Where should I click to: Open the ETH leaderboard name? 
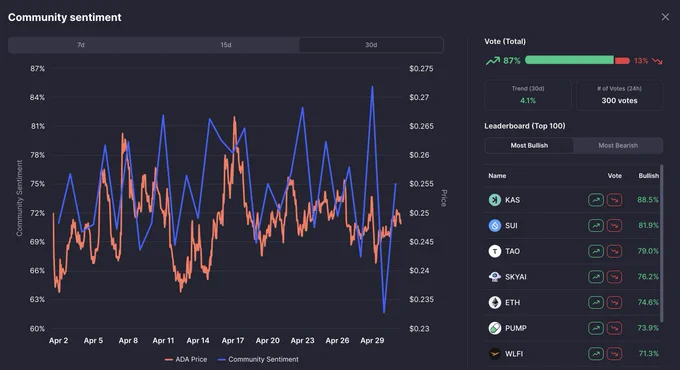click(x=512, y=302)
